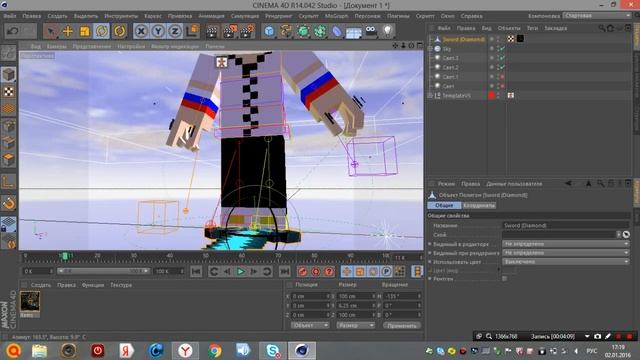Select the Texture mode checkerboard icon
This screenshot has height=360, width=640.
tap(9, 91)
